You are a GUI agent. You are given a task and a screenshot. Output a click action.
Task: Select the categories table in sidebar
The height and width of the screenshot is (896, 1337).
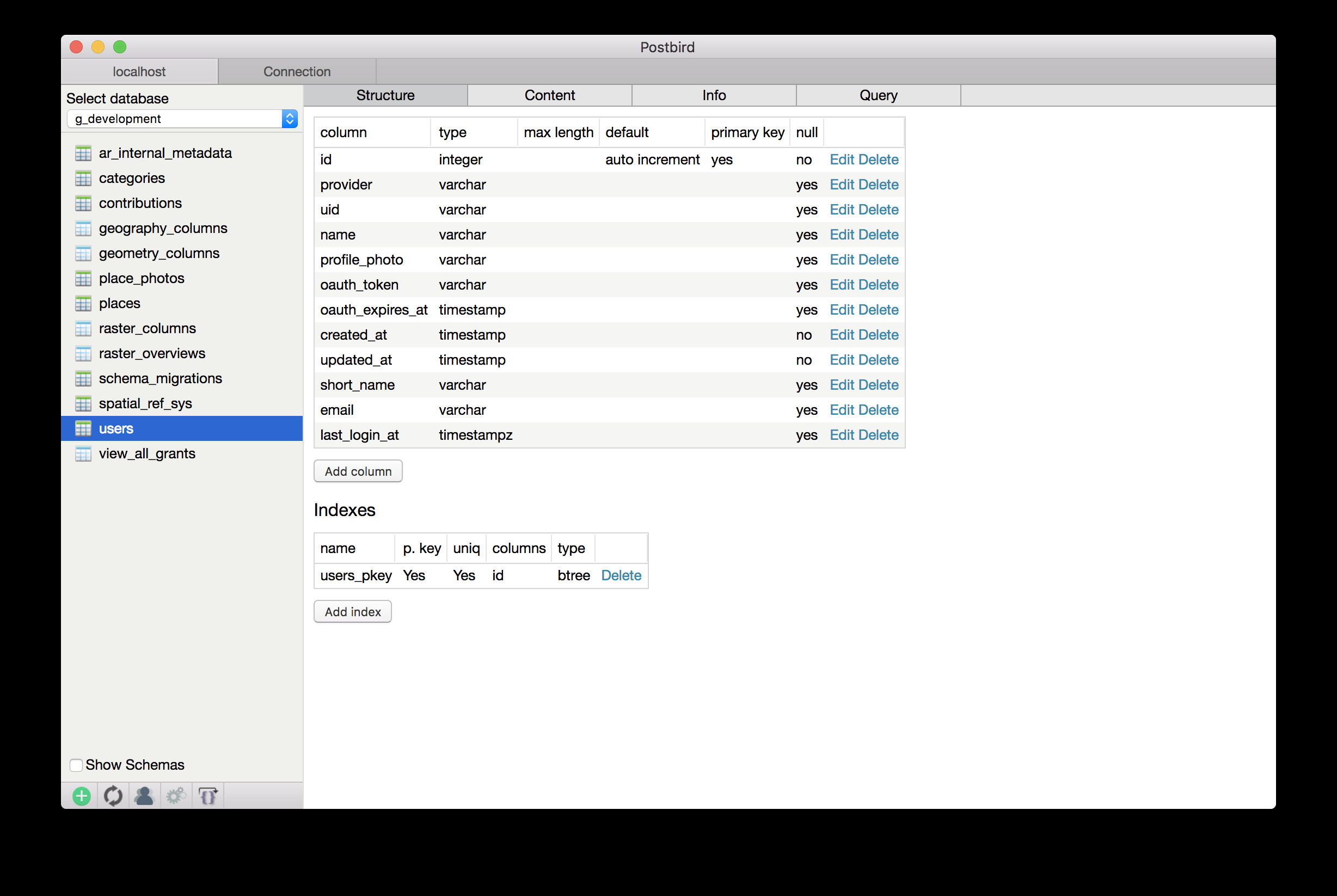coord(131,179)
